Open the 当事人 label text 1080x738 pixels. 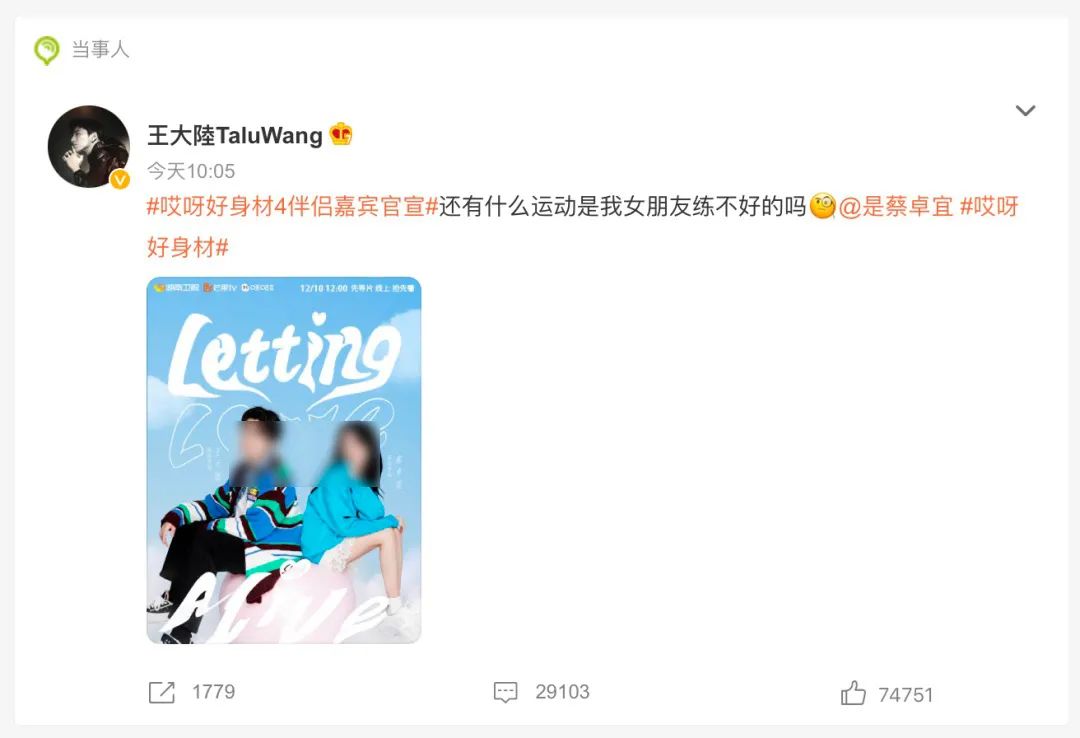(x=101, y=50)
